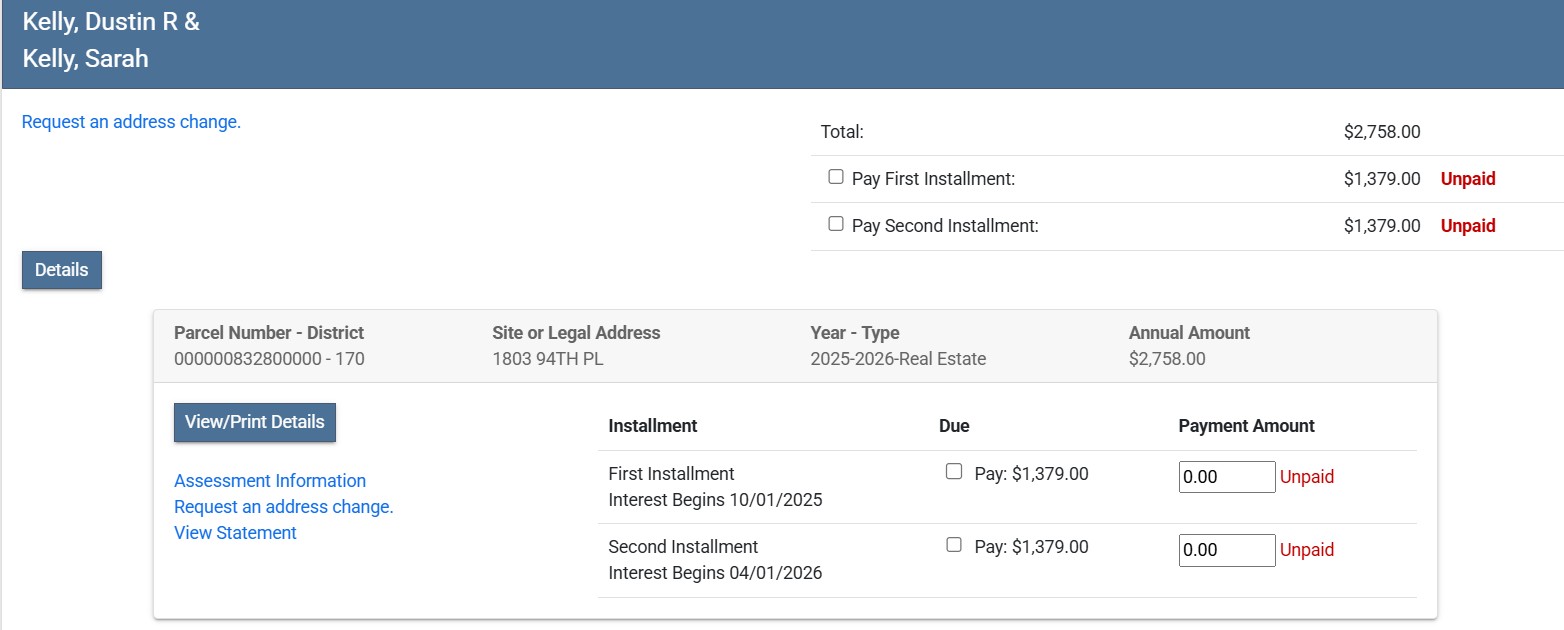Open View/Print Details

click(255, 422)
